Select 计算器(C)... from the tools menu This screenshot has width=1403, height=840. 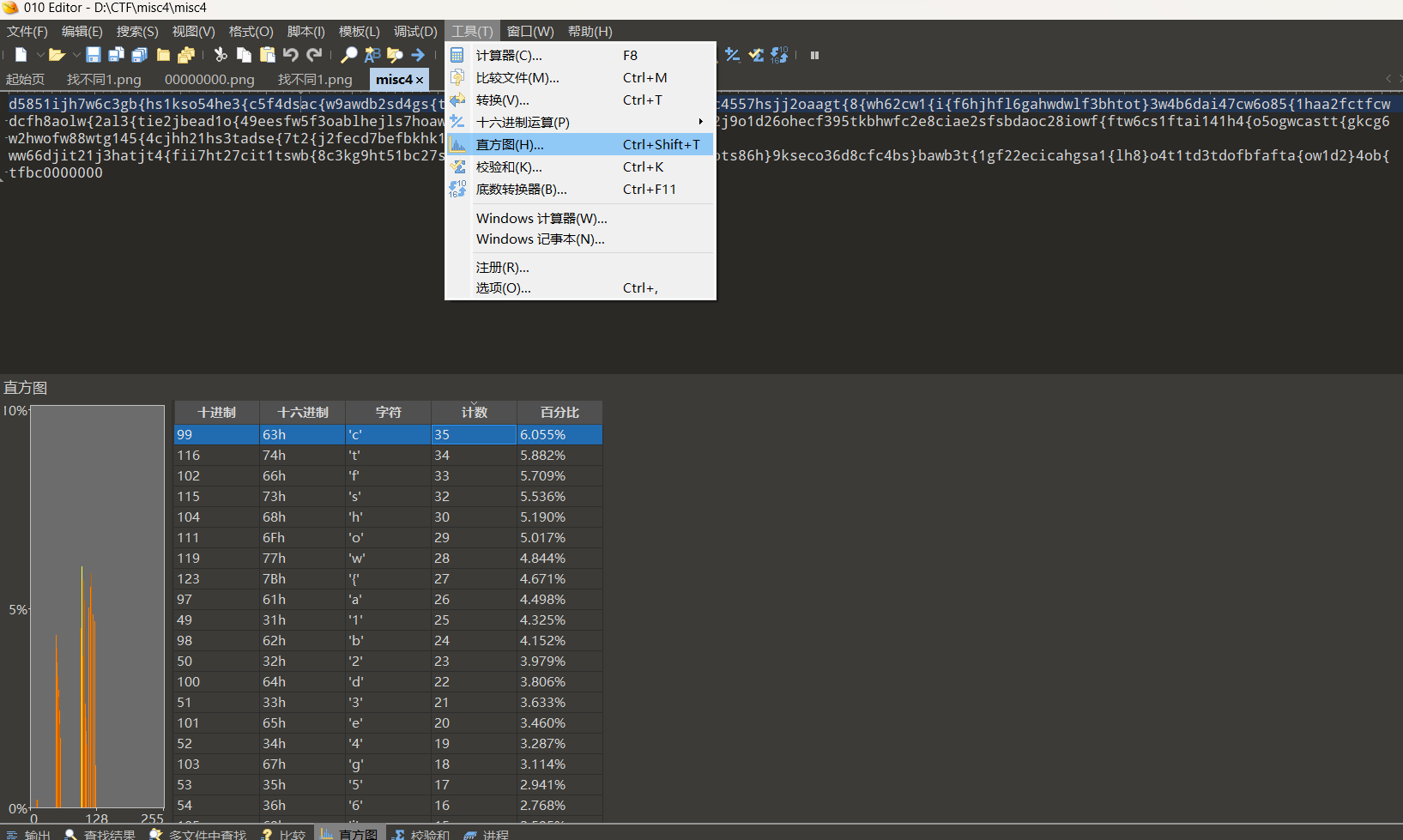click(x=580, y=55)
